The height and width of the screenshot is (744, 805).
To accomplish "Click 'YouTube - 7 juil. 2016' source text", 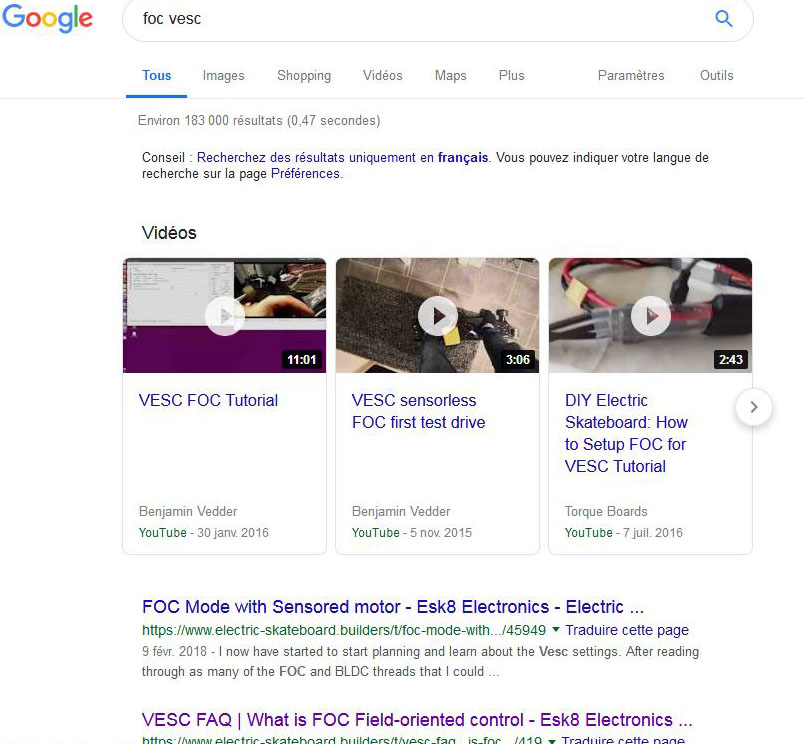I will [x=624, y=532].
